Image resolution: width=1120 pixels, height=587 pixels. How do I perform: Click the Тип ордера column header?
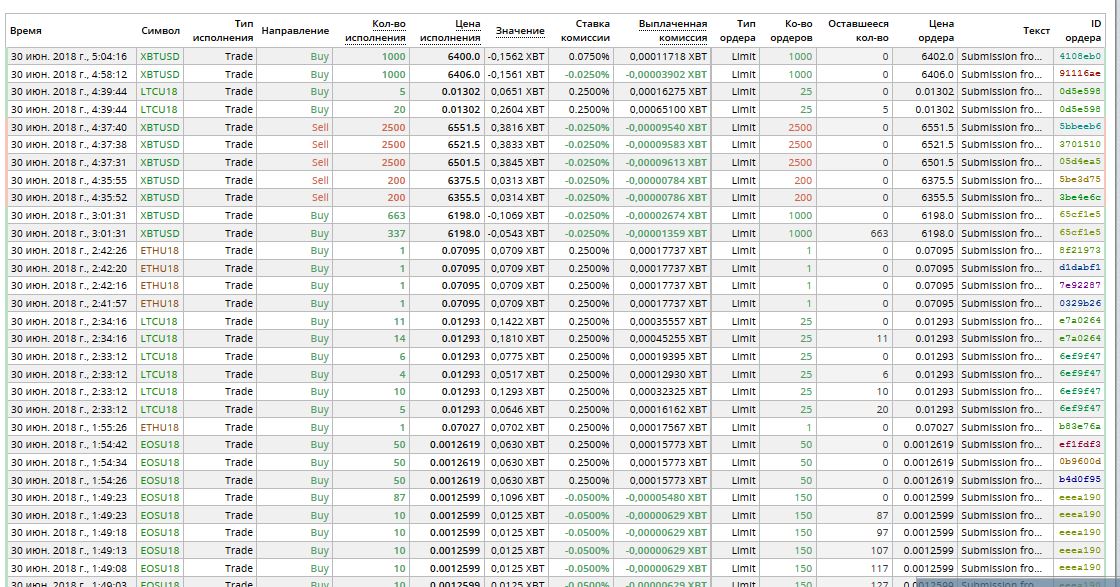[737, 31]
